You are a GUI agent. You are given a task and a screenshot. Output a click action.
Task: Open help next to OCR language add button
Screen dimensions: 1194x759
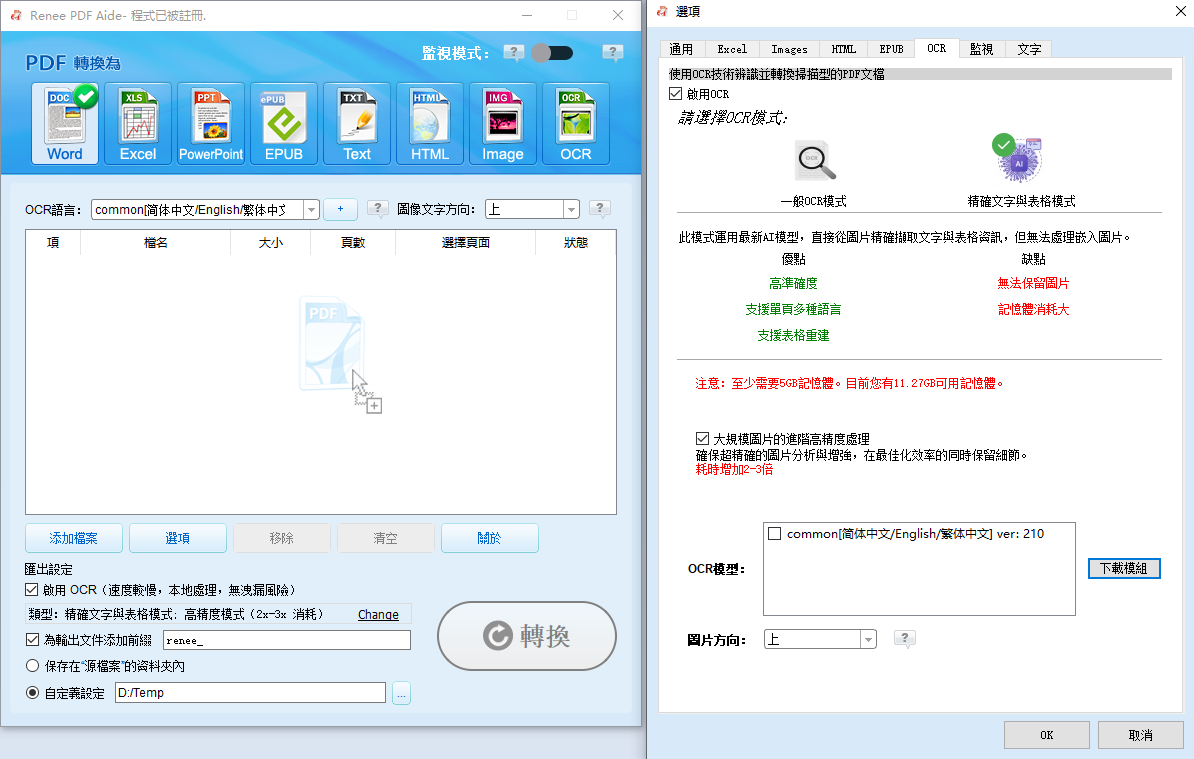tap(378, 209)
